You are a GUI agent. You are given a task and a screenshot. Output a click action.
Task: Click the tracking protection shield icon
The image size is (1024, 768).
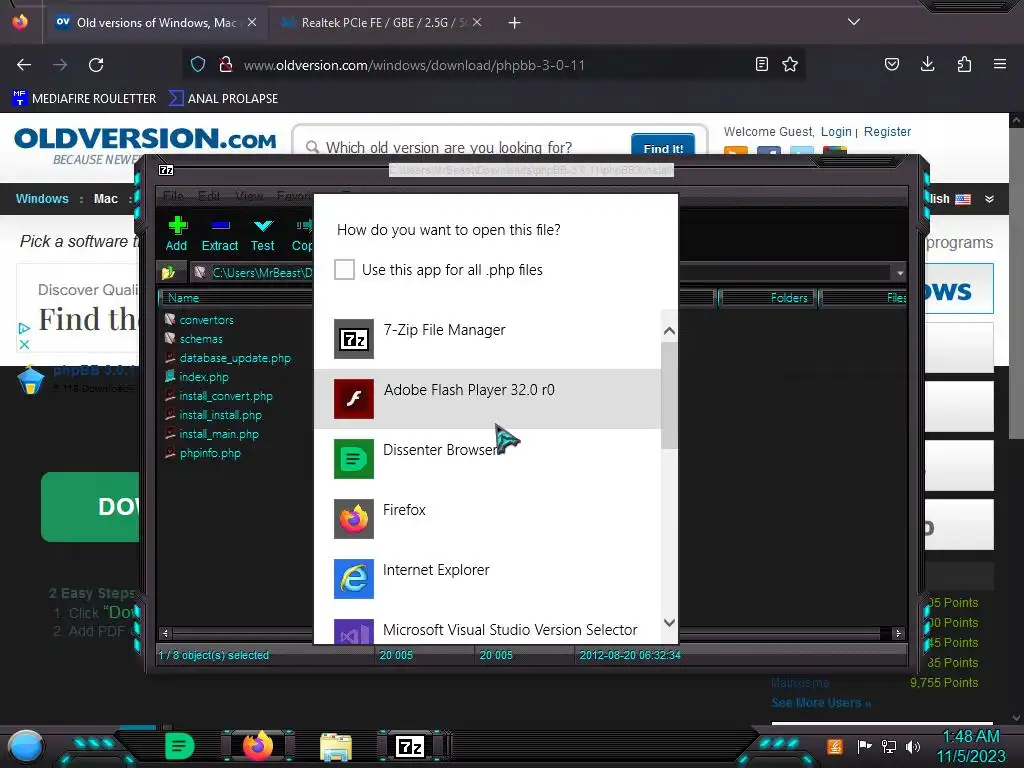pyautogui.click(x=198, y=64)
